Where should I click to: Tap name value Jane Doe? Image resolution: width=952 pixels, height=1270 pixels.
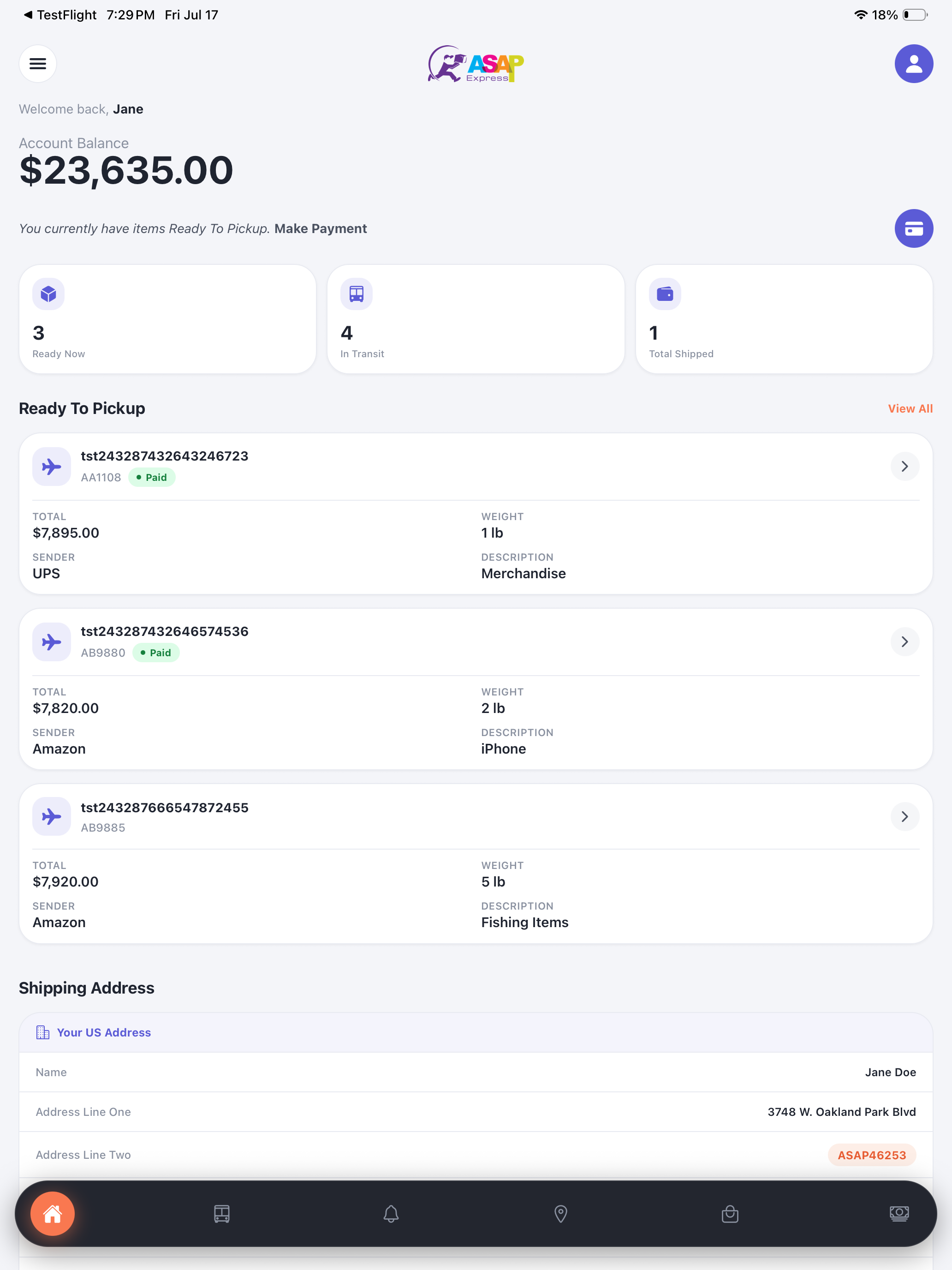890,1072
